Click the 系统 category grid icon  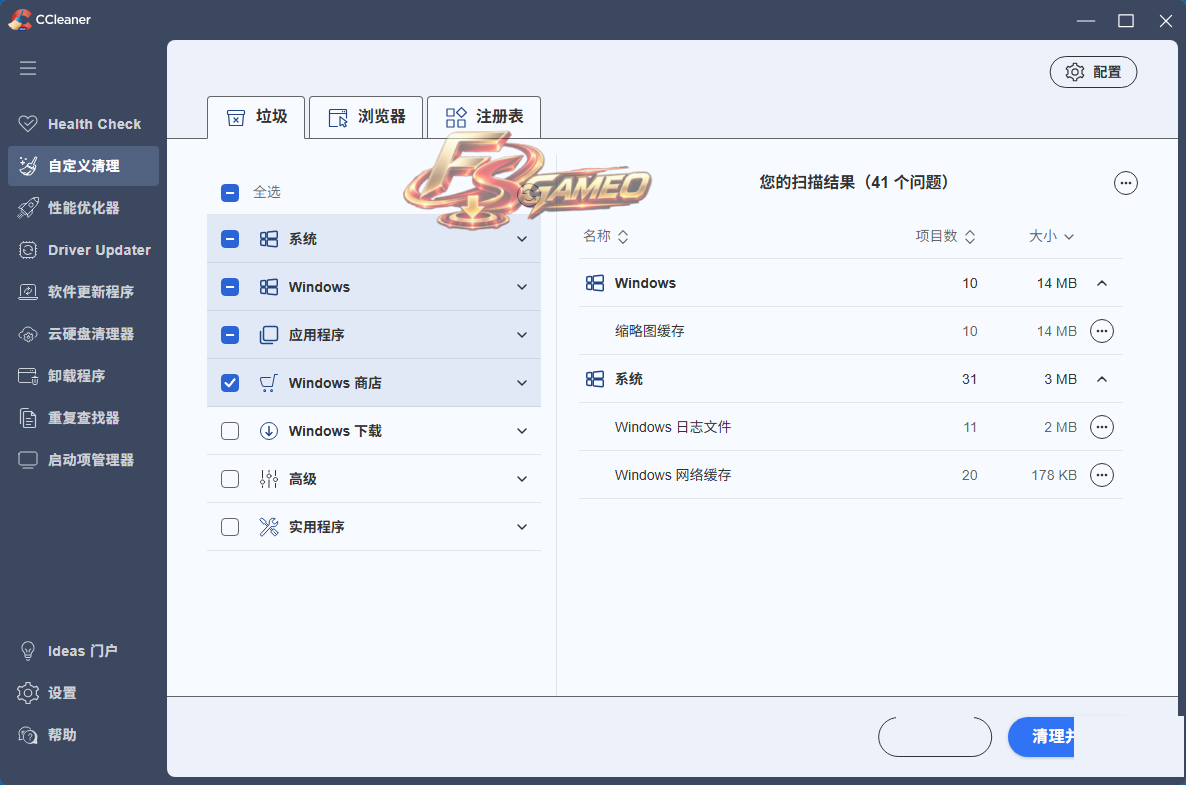269,239
